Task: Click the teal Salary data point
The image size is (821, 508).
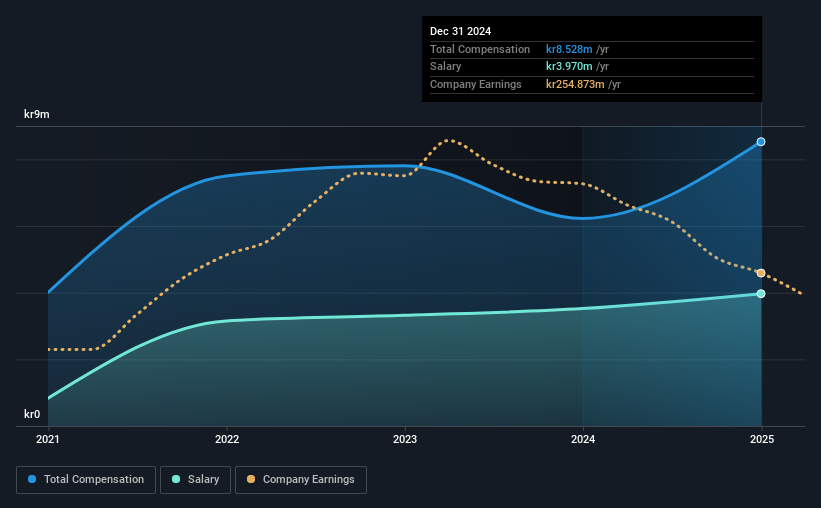Action: [x=761, y=294]
